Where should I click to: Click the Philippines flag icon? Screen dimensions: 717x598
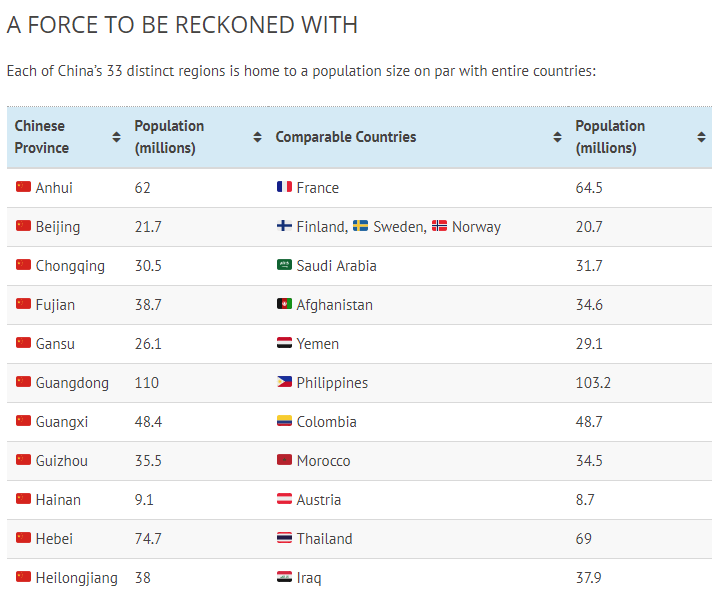coord(284,382)
